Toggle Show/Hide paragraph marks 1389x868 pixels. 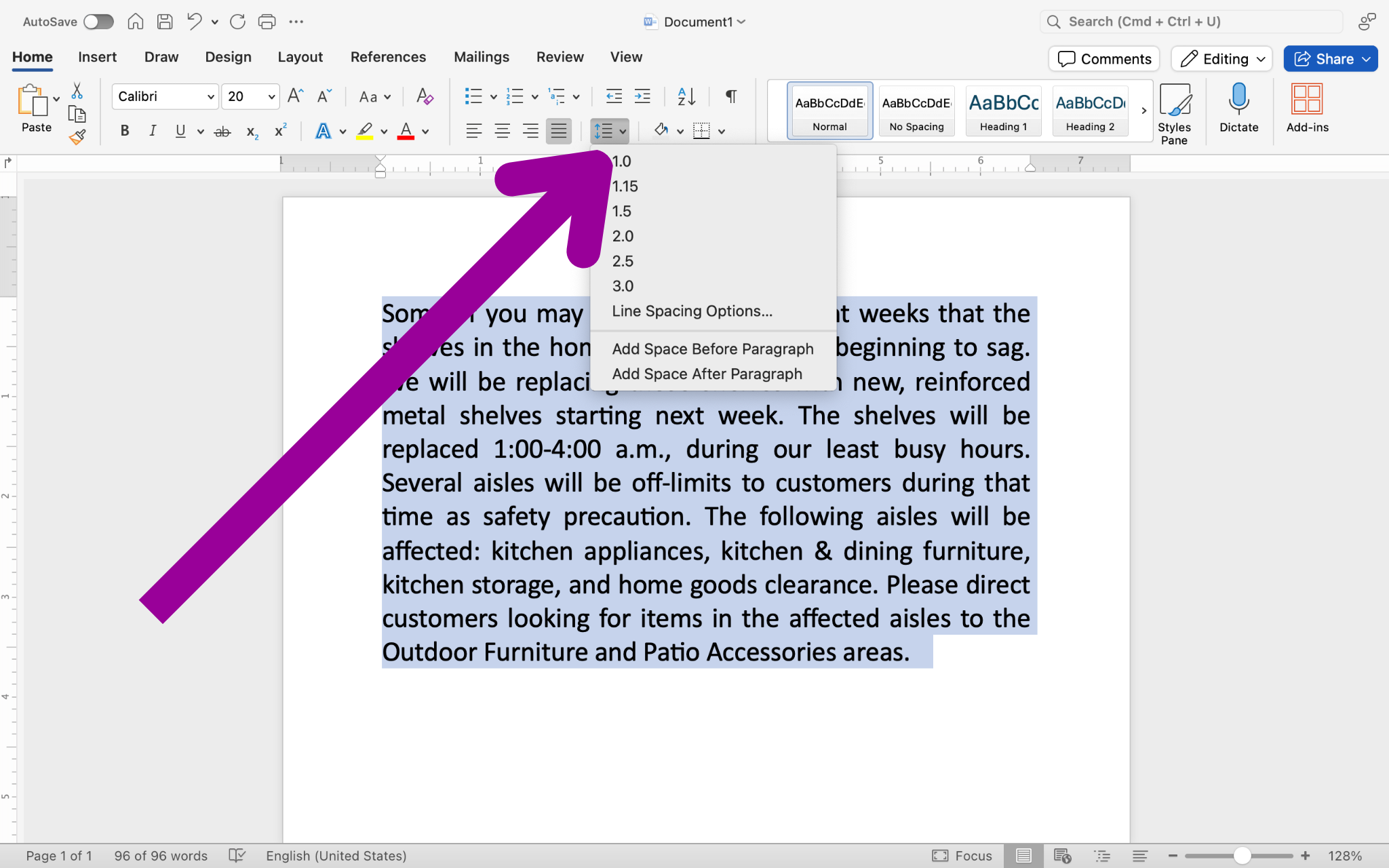(731, 96)
